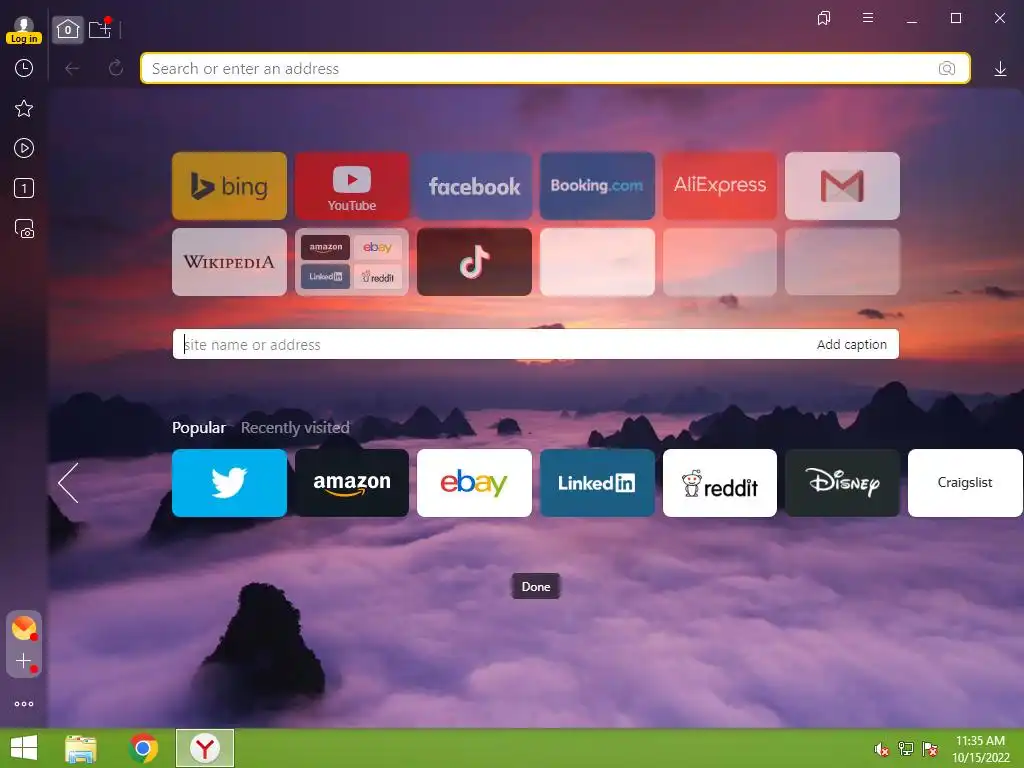Open the three-dots sidebar menu

tap(24, 704)
